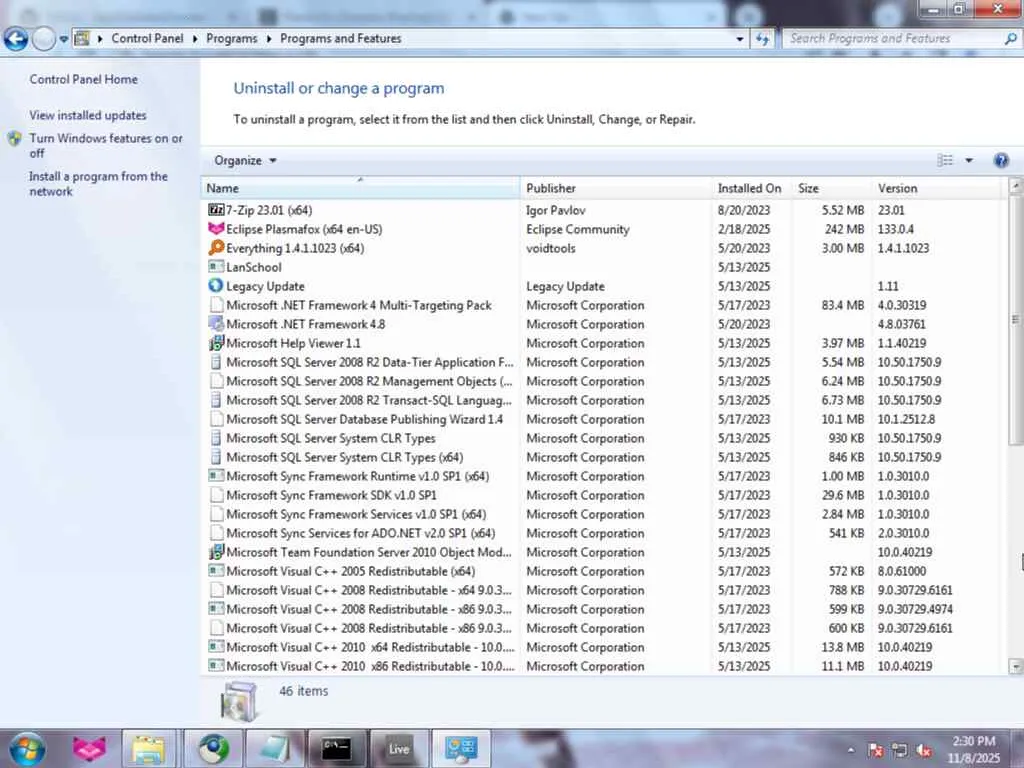The height and width of the screenshot is (768, 1024).
Task: Click the help question mark icon
Action: tap(1000, 160)
